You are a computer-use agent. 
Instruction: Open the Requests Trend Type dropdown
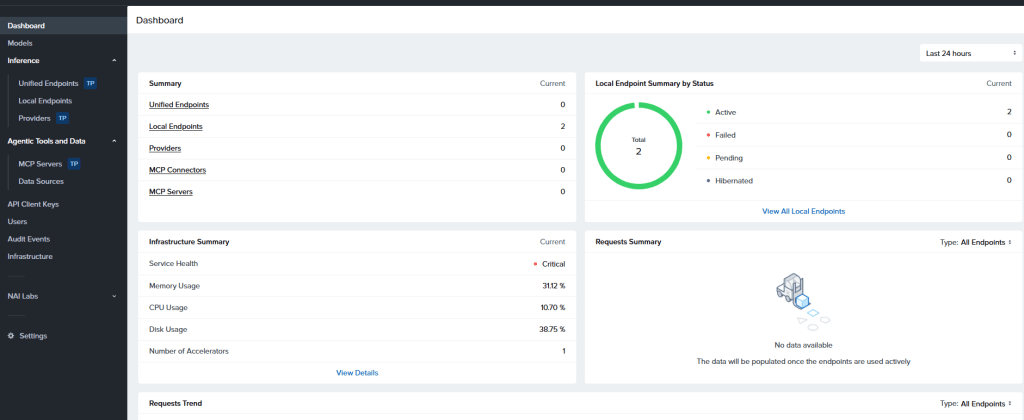coord(977,404)
